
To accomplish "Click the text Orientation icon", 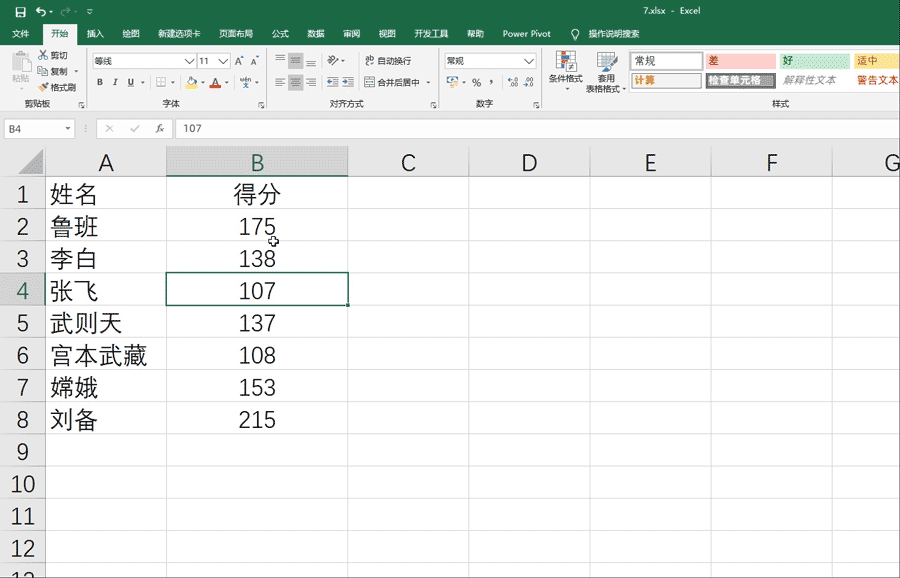I will [332, 60].
